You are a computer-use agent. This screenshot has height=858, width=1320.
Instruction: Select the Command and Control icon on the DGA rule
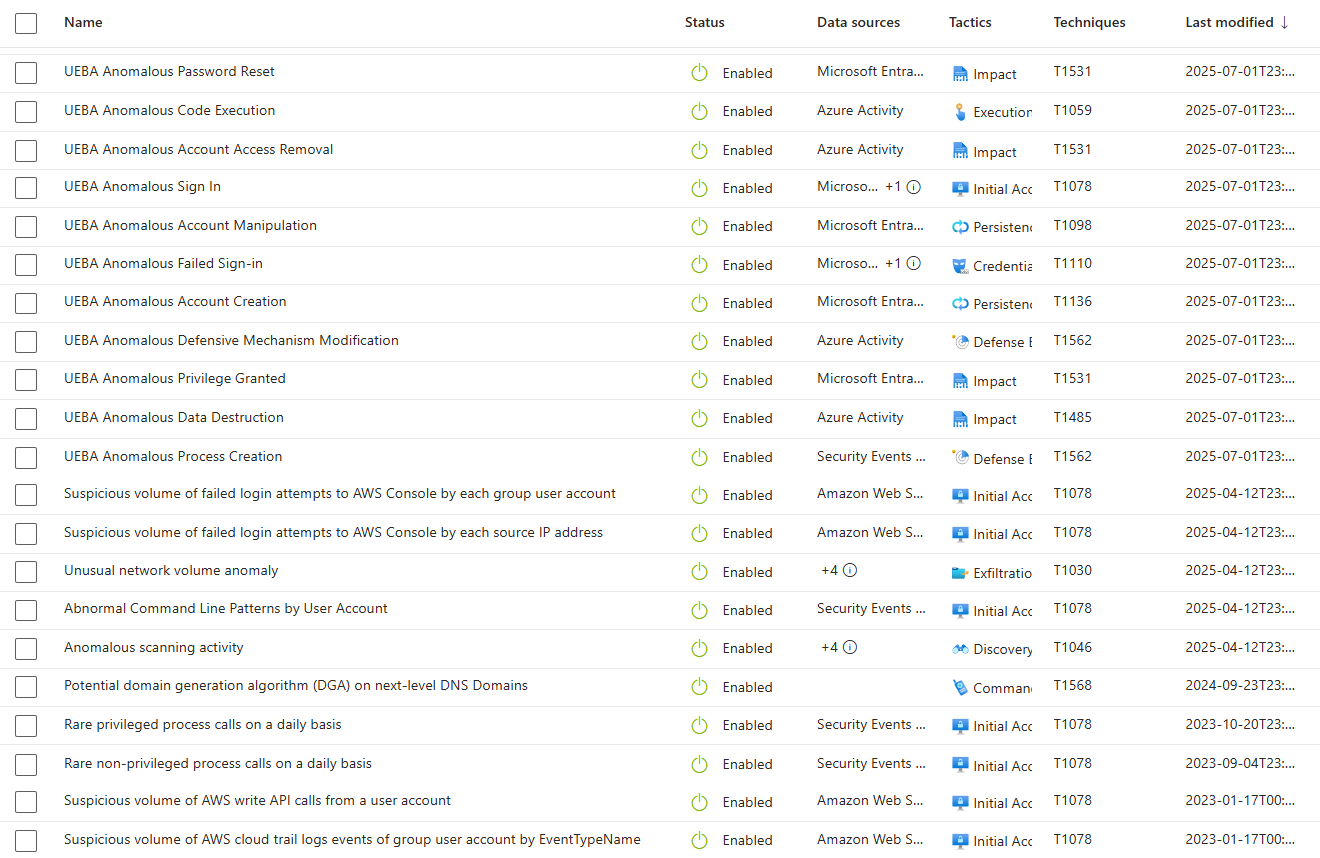pyautogui.click(x=959, y=686)
